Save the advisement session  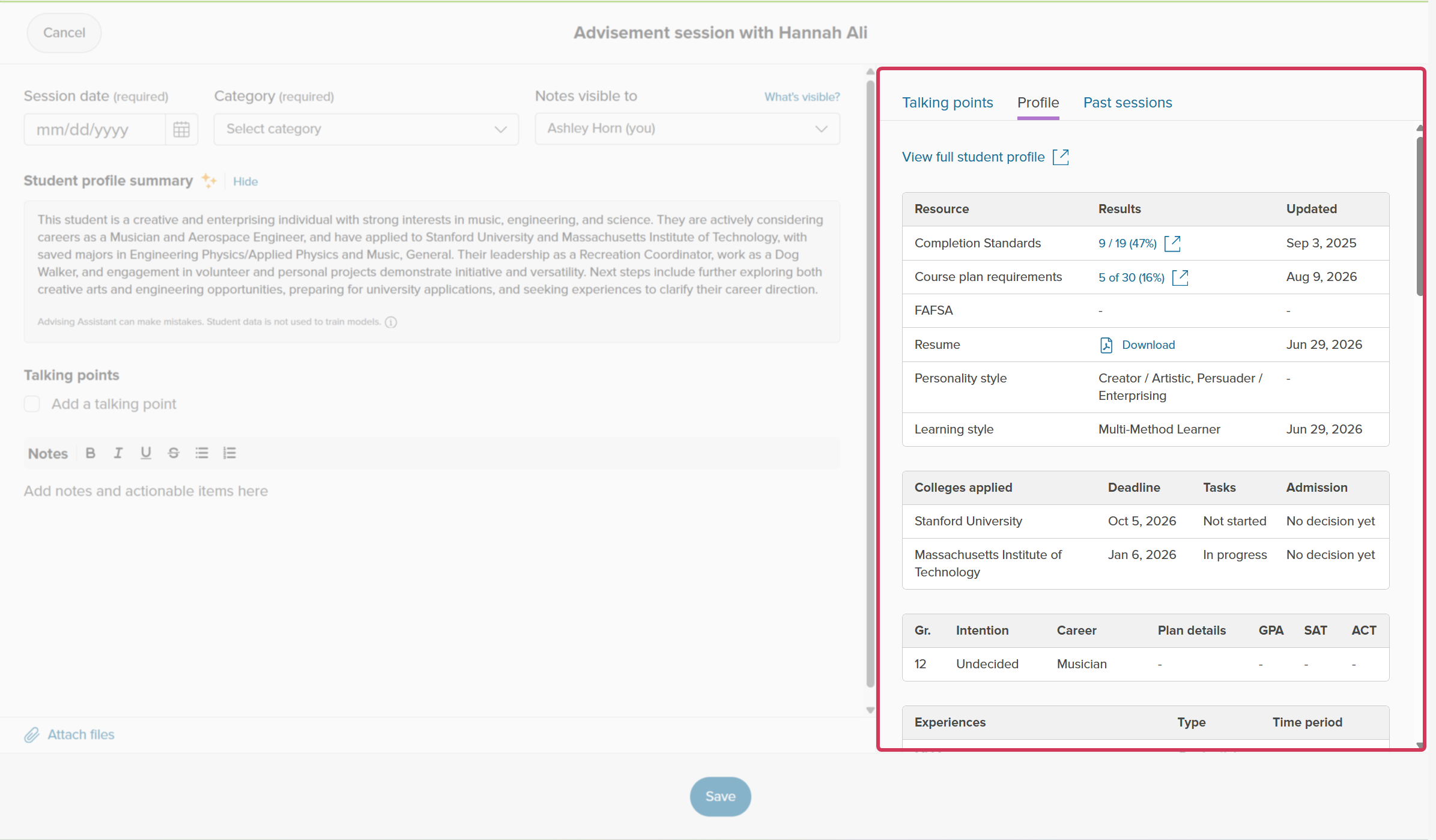pos(720,797)
